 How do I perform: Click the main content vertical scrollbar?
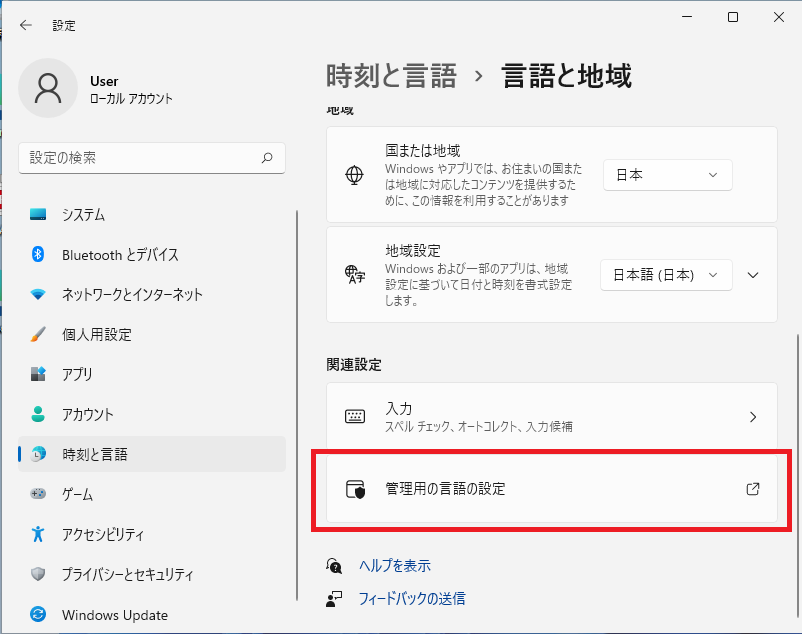click(x=797, y=476)
